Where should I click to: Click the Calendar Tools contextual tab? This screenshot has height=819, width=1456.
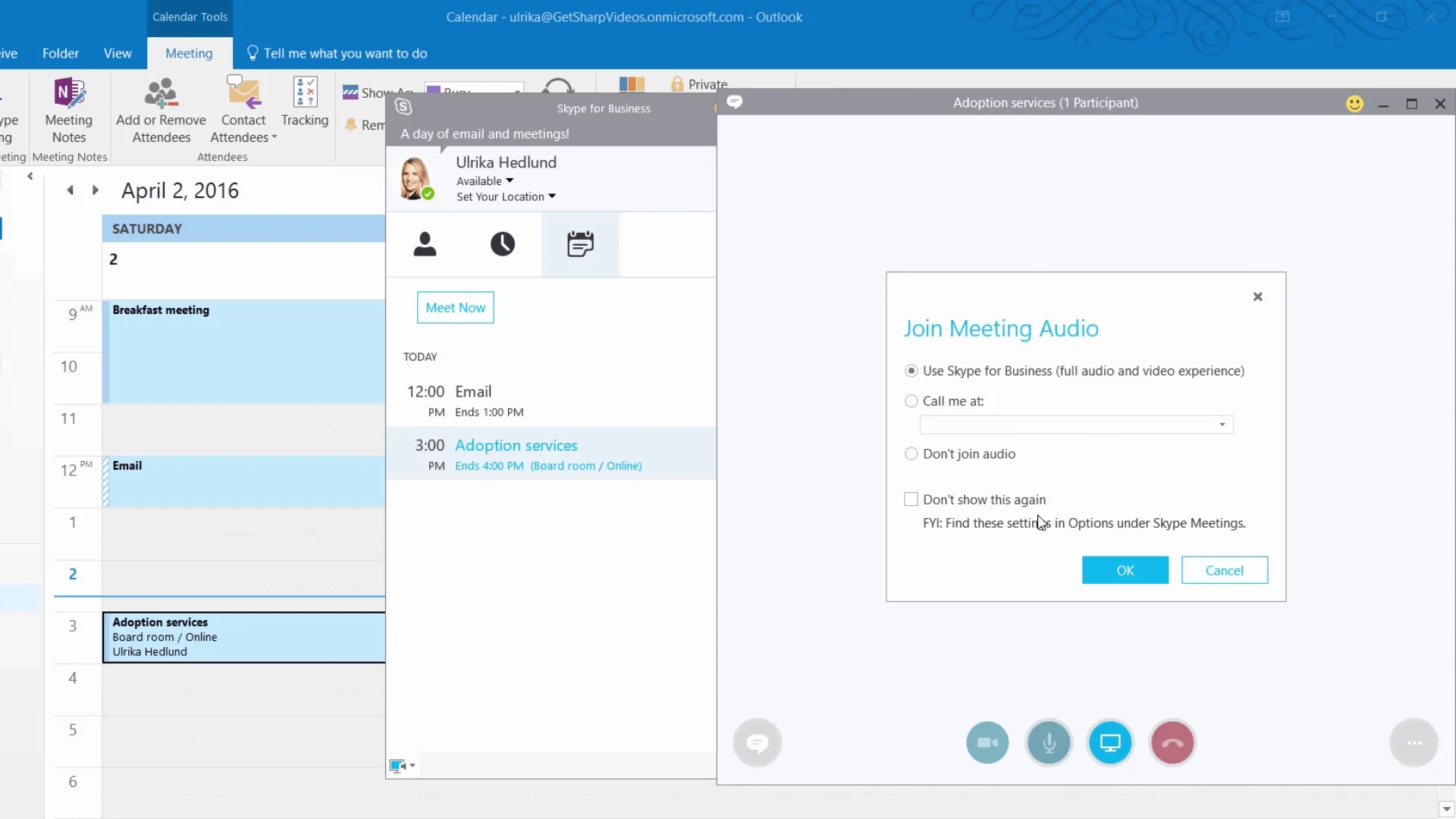[x=190, y=17]
